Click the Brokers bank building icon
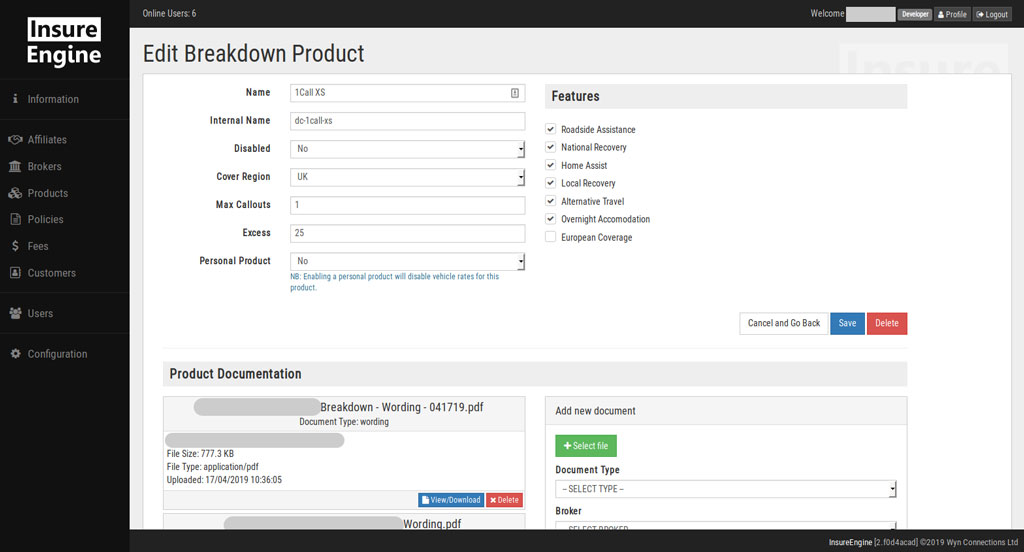 coord(15,167)
